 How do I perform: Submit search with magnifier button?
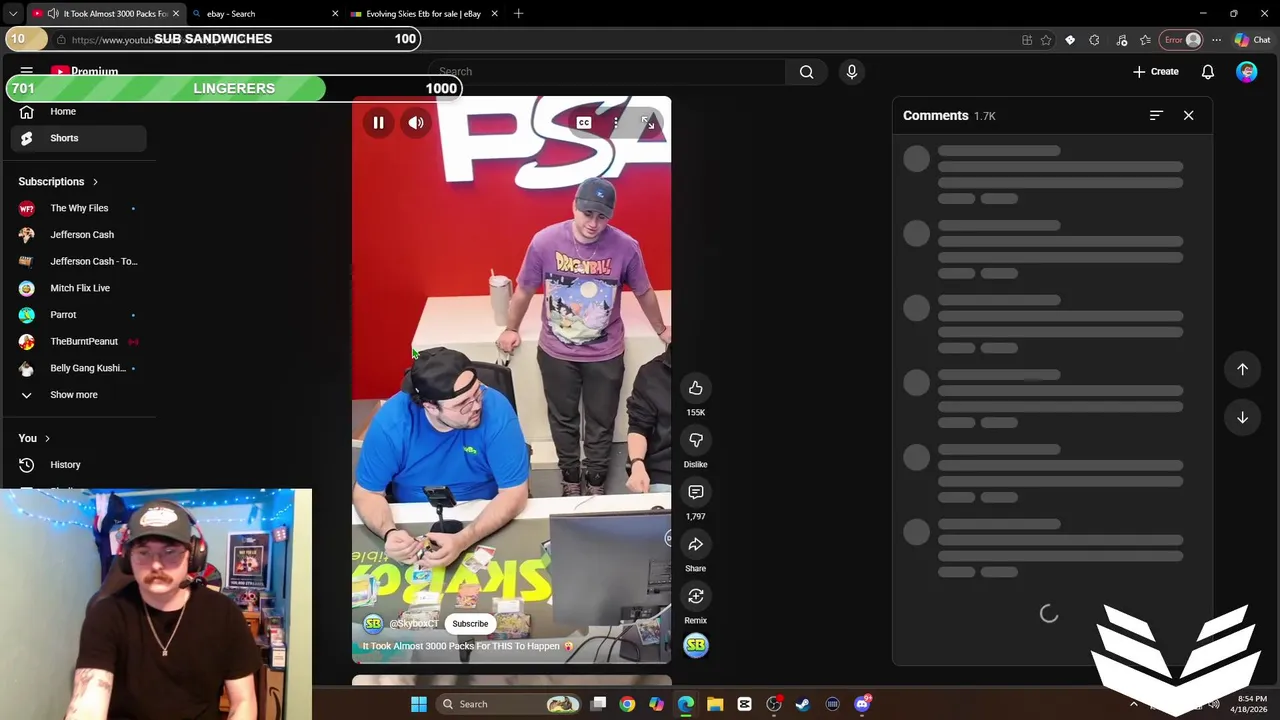(x=806, y=72)
